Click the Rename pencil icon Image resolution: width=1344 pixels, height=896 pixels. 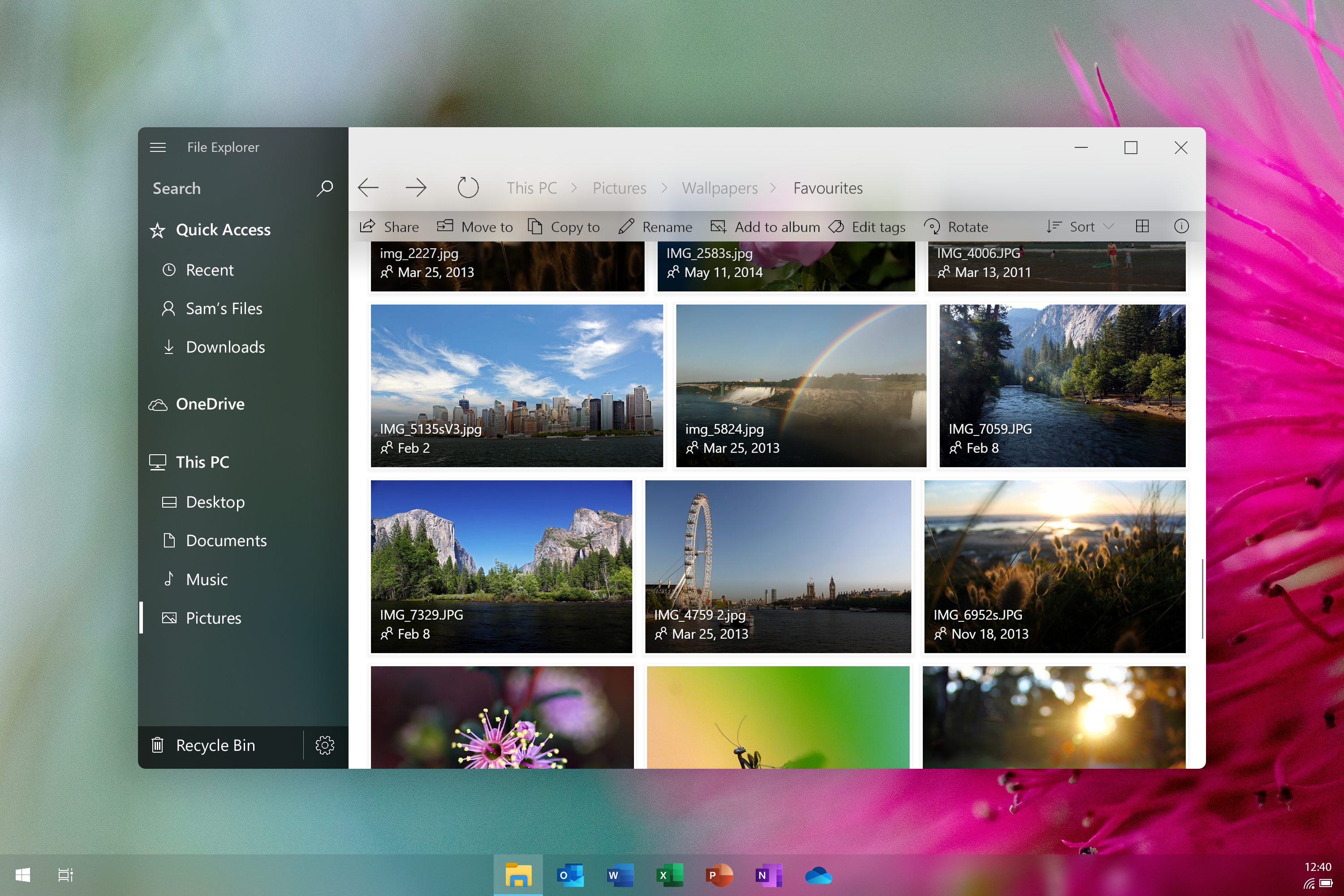tap(626, 226)
